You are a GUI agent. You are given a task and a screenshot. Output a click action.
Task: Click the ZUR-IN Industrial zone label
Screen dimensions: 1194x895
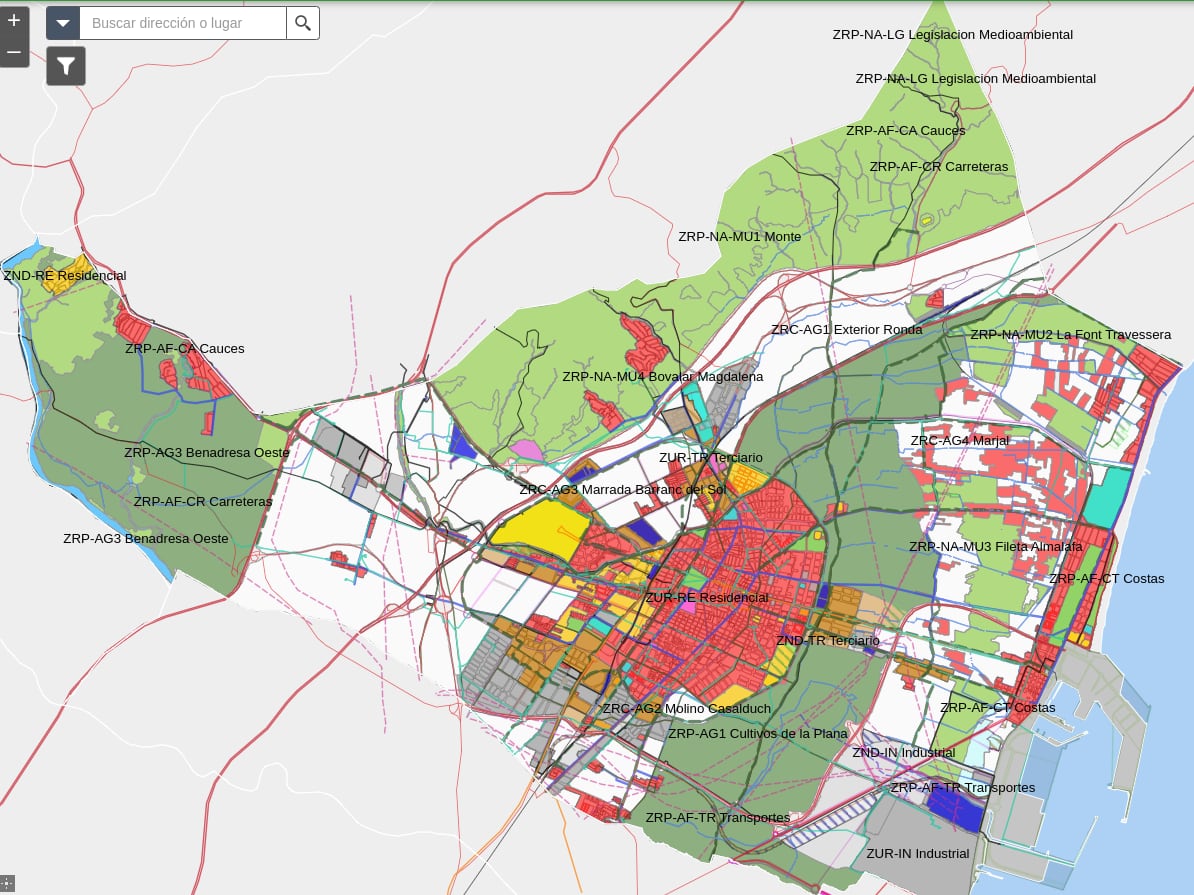917,854
